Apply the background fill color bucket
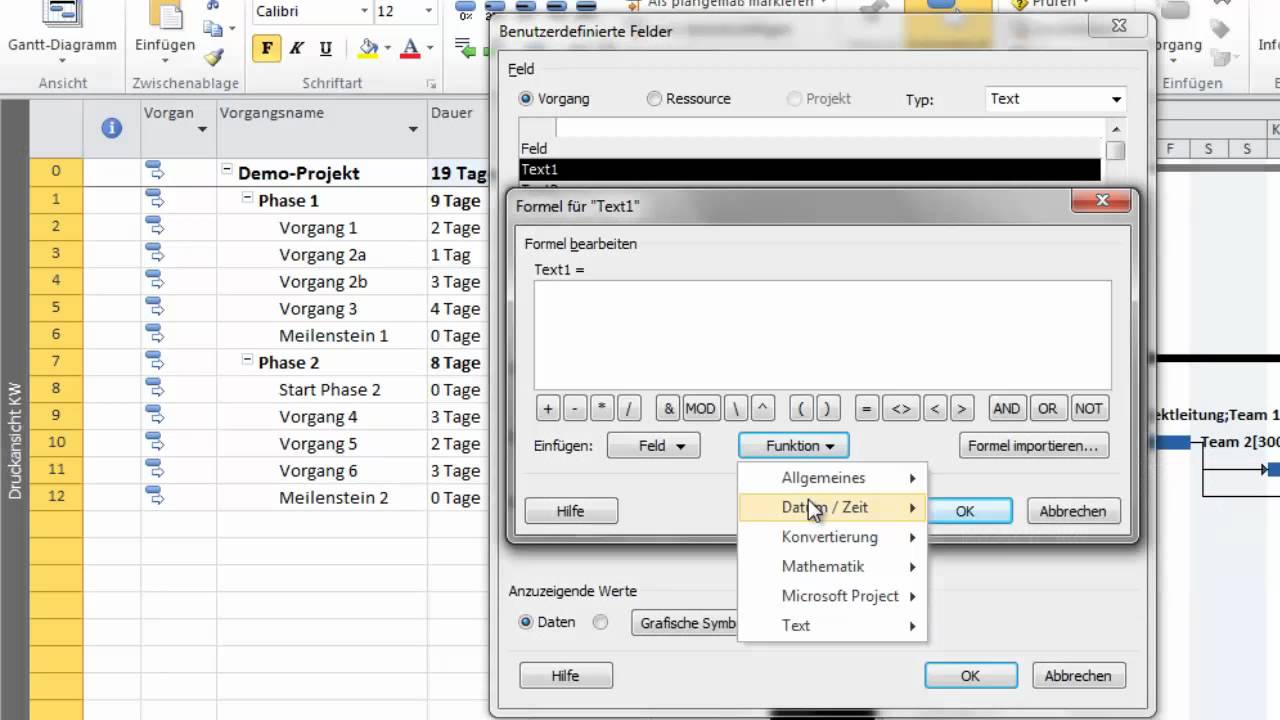 [369, 48]
